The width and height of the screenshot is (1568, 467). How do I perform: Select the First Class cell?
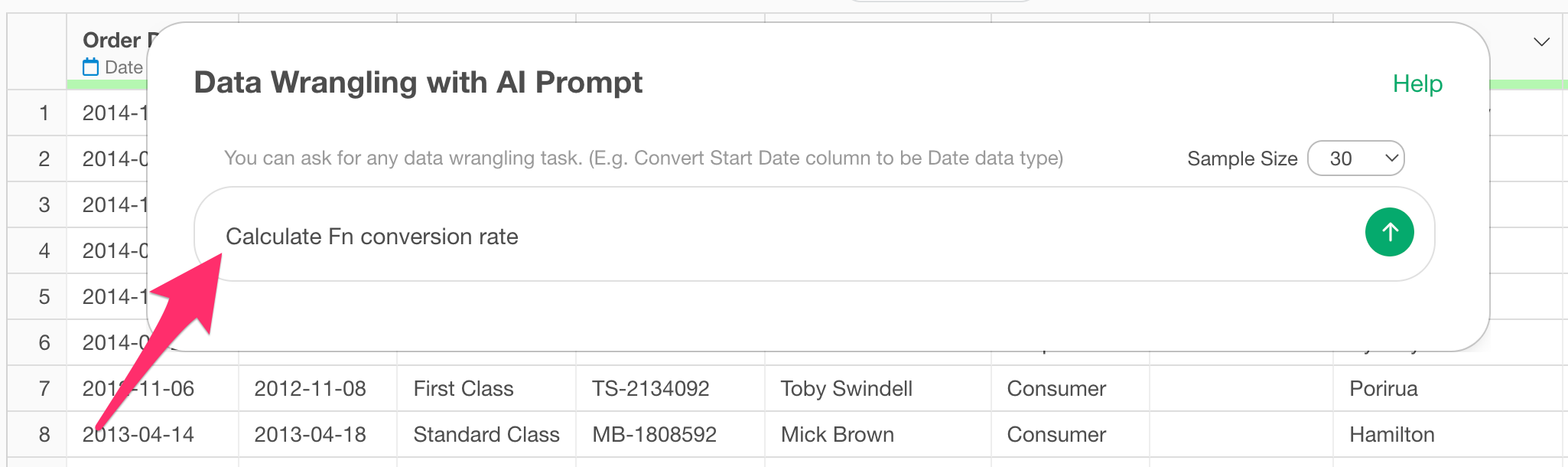(486, 389)
